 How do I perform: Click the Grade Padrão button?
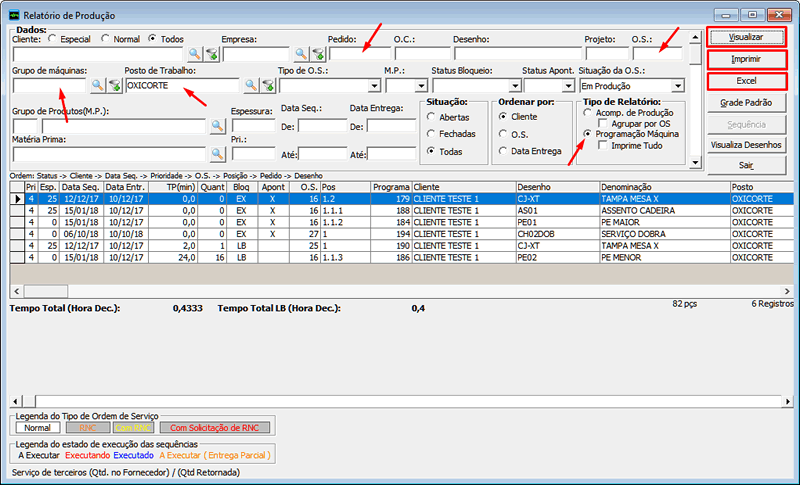(746, 103)
